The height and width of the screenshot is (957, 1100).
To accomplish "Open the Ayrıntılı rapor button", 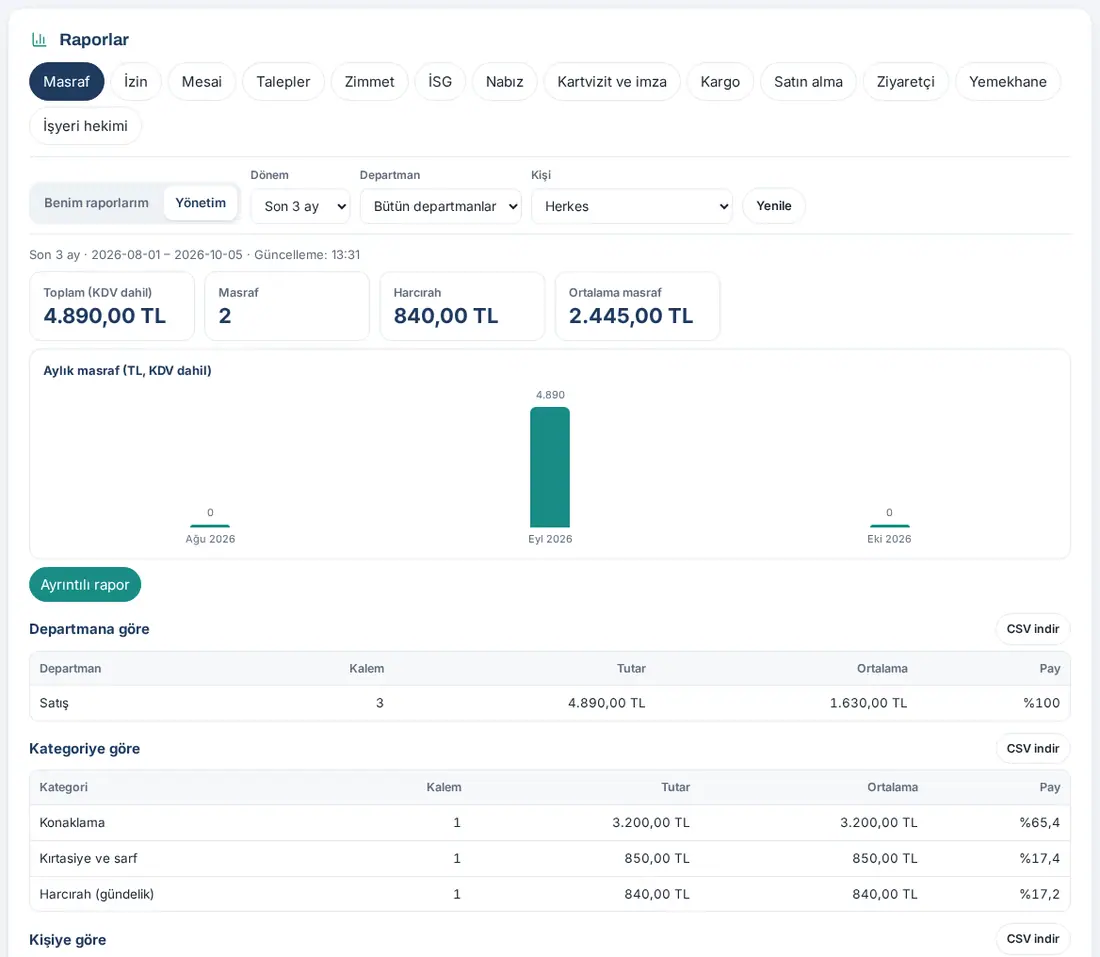I will (x=85, y=584).
